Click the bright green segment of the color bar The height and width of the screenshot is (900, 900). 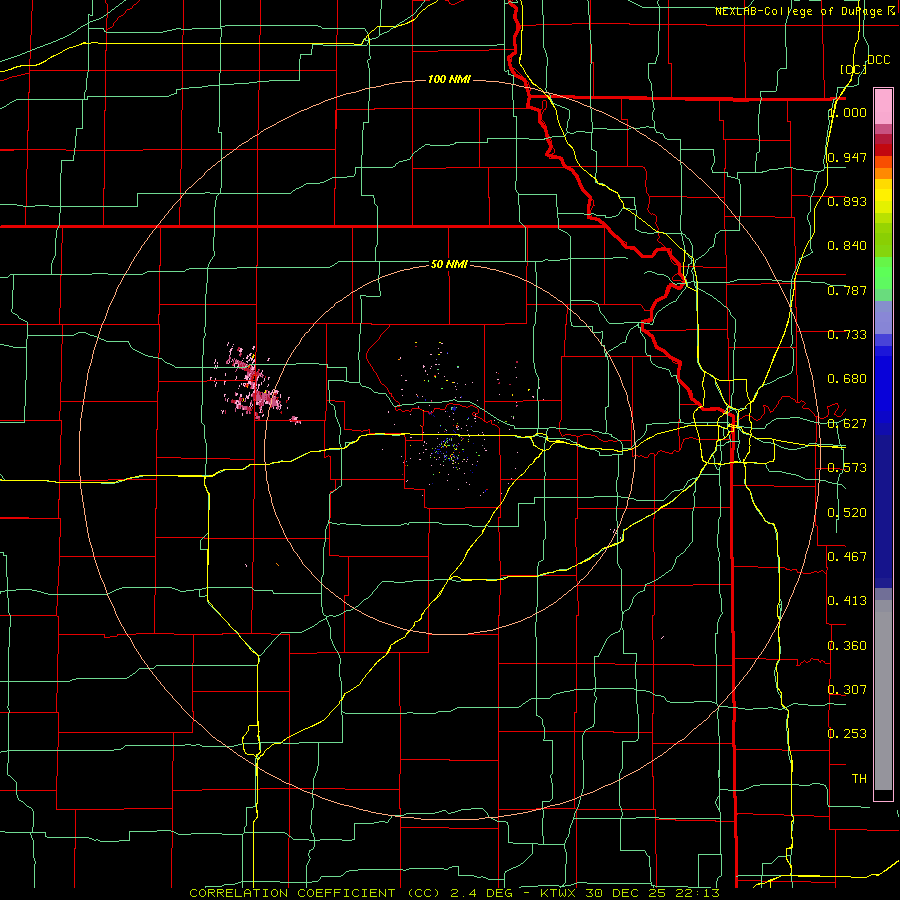(883, 273)
